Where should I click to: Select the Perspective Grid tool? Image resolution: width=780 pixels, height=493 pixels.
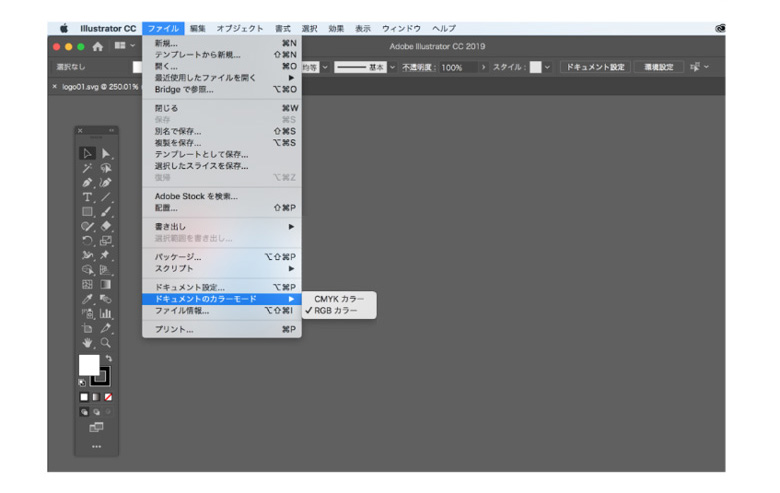105,270
